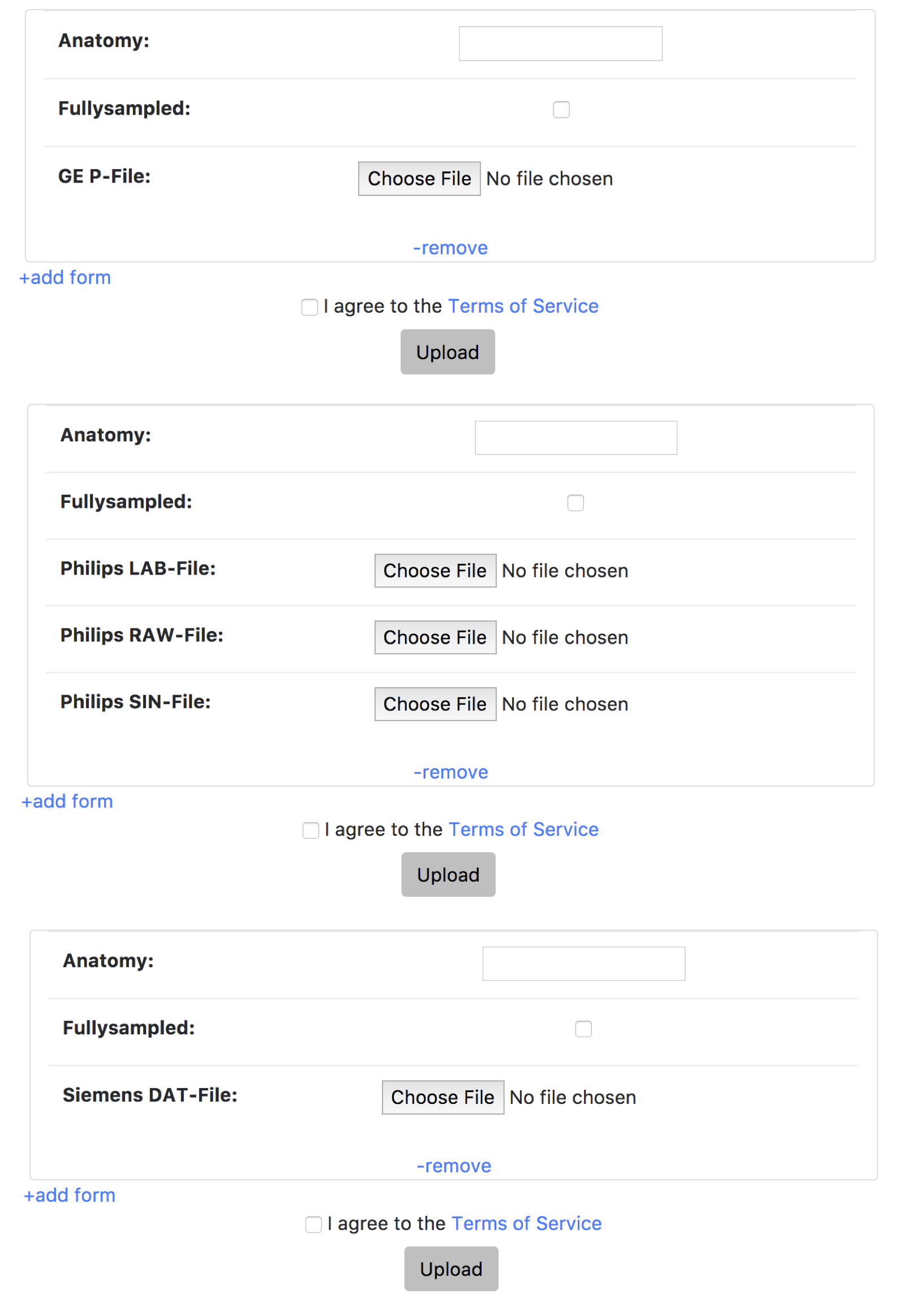Toggle Fullysampled checkbox in Philips form
The width and height of the screenshot is (911, 1316).
(575, 503)
